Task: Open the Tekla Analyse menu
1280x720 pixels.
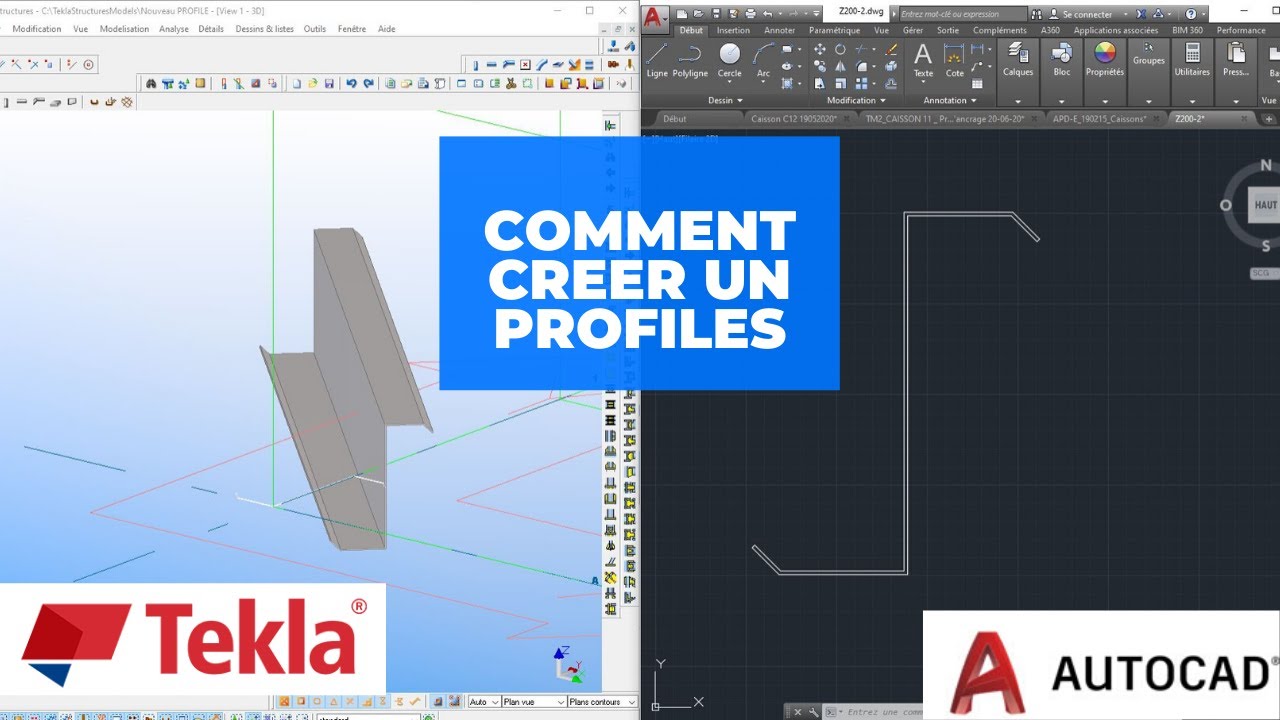Action: pyautogui.click(x=174, y=29)
